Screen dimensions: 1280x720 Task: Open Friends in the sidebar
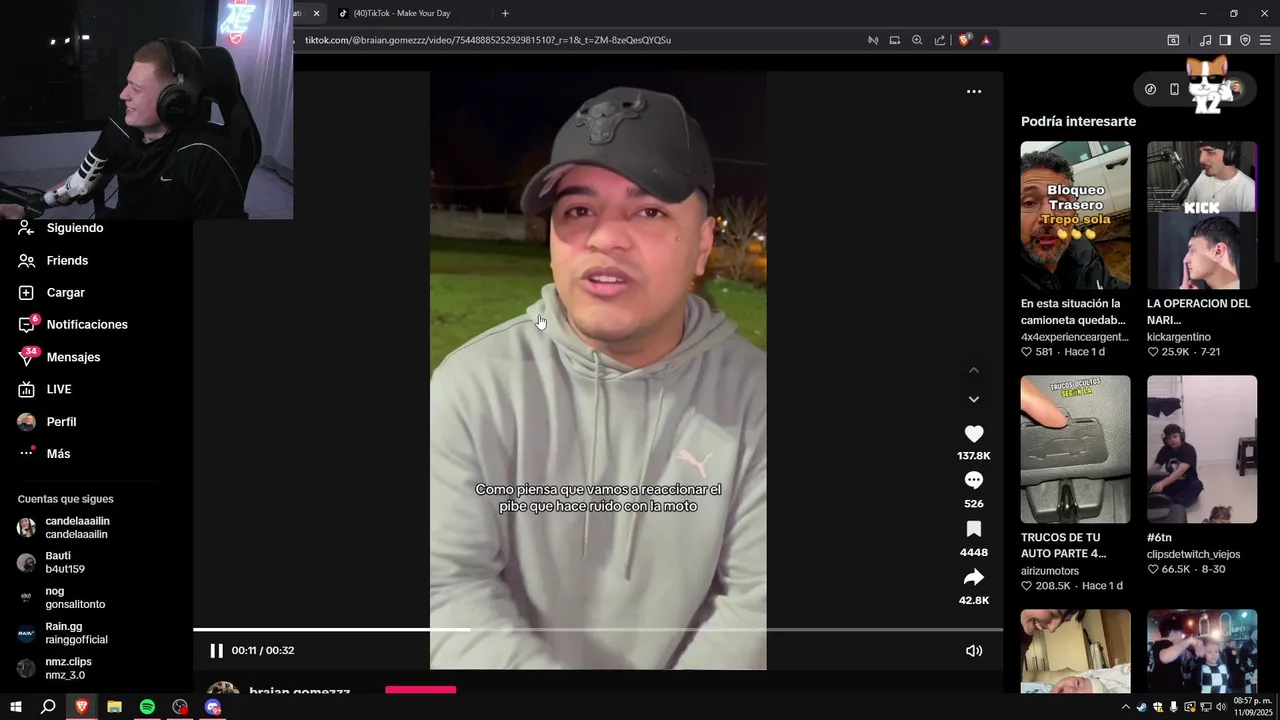click(x=67, y=260)
